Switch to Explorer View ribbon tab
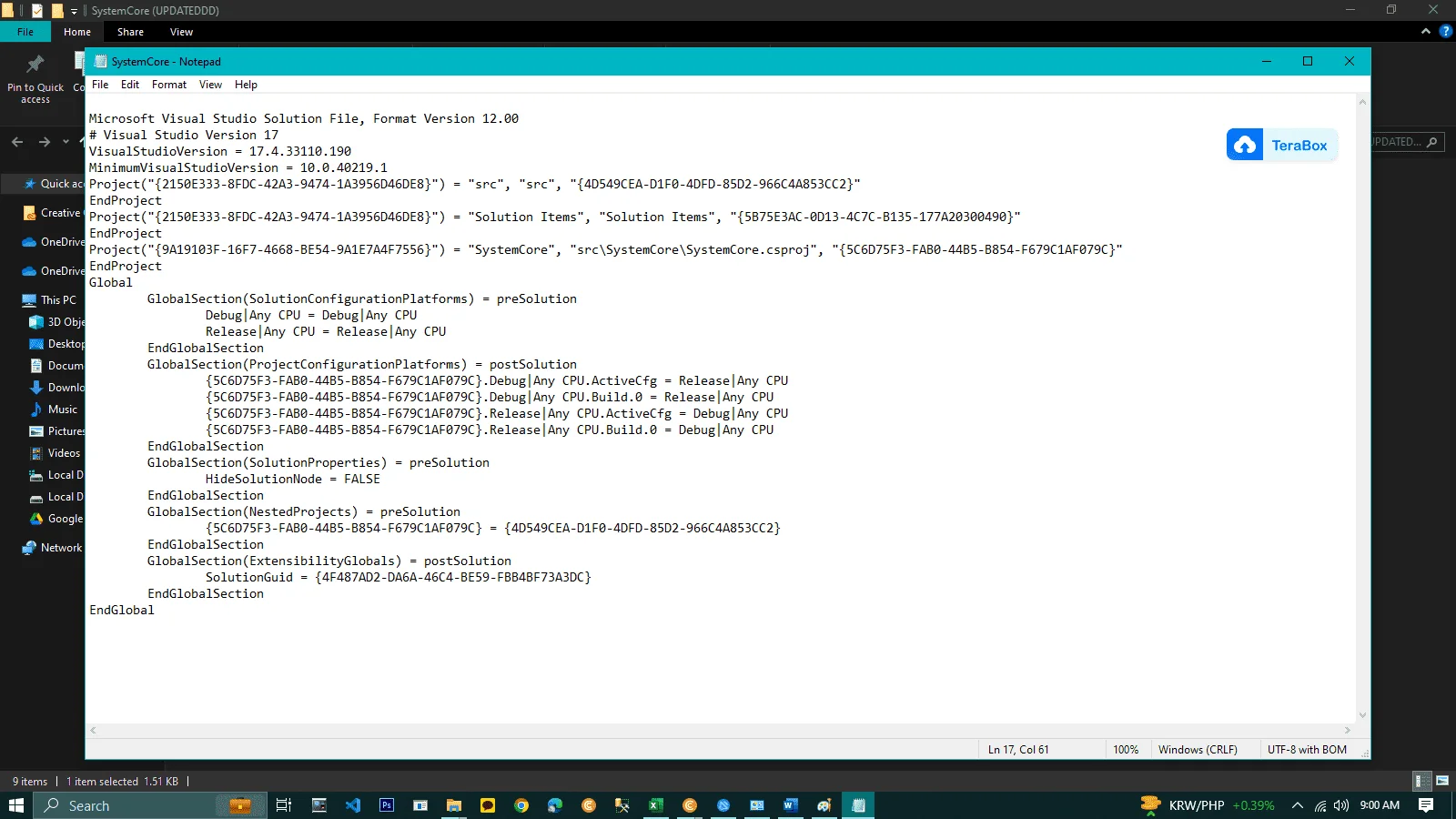The width and height of the screenshot is (1456, 819). 181,32
